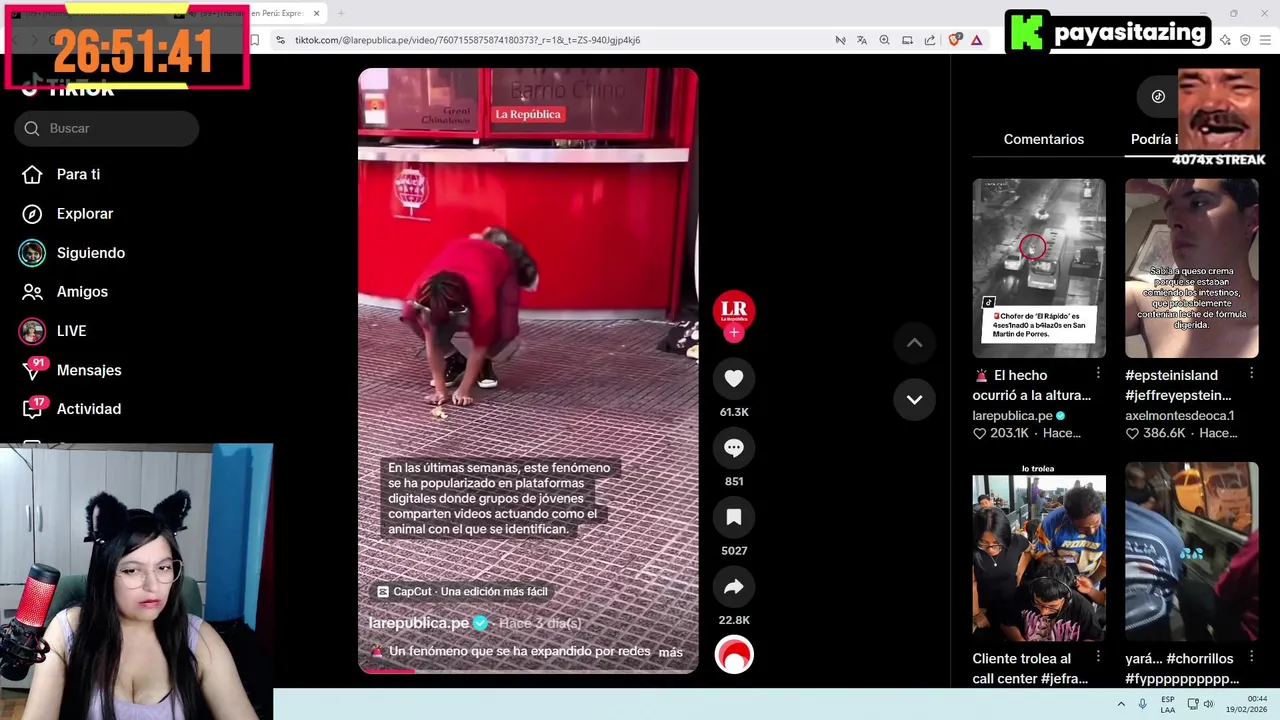Go to next video down arrow

point(914,399)
